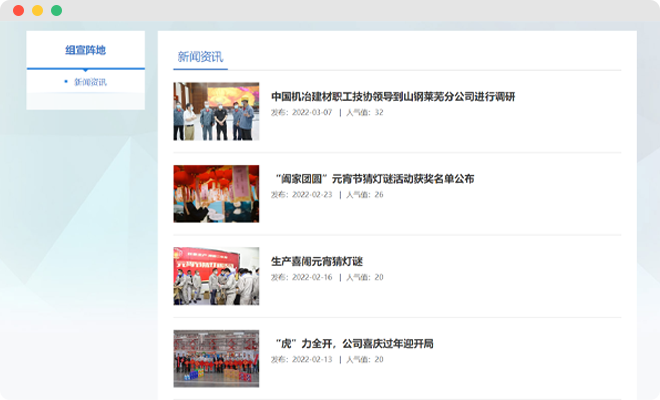Open article 中国机冶建材职工技协领导到山钢莱芜分公司进行调研

coord(393,96)
